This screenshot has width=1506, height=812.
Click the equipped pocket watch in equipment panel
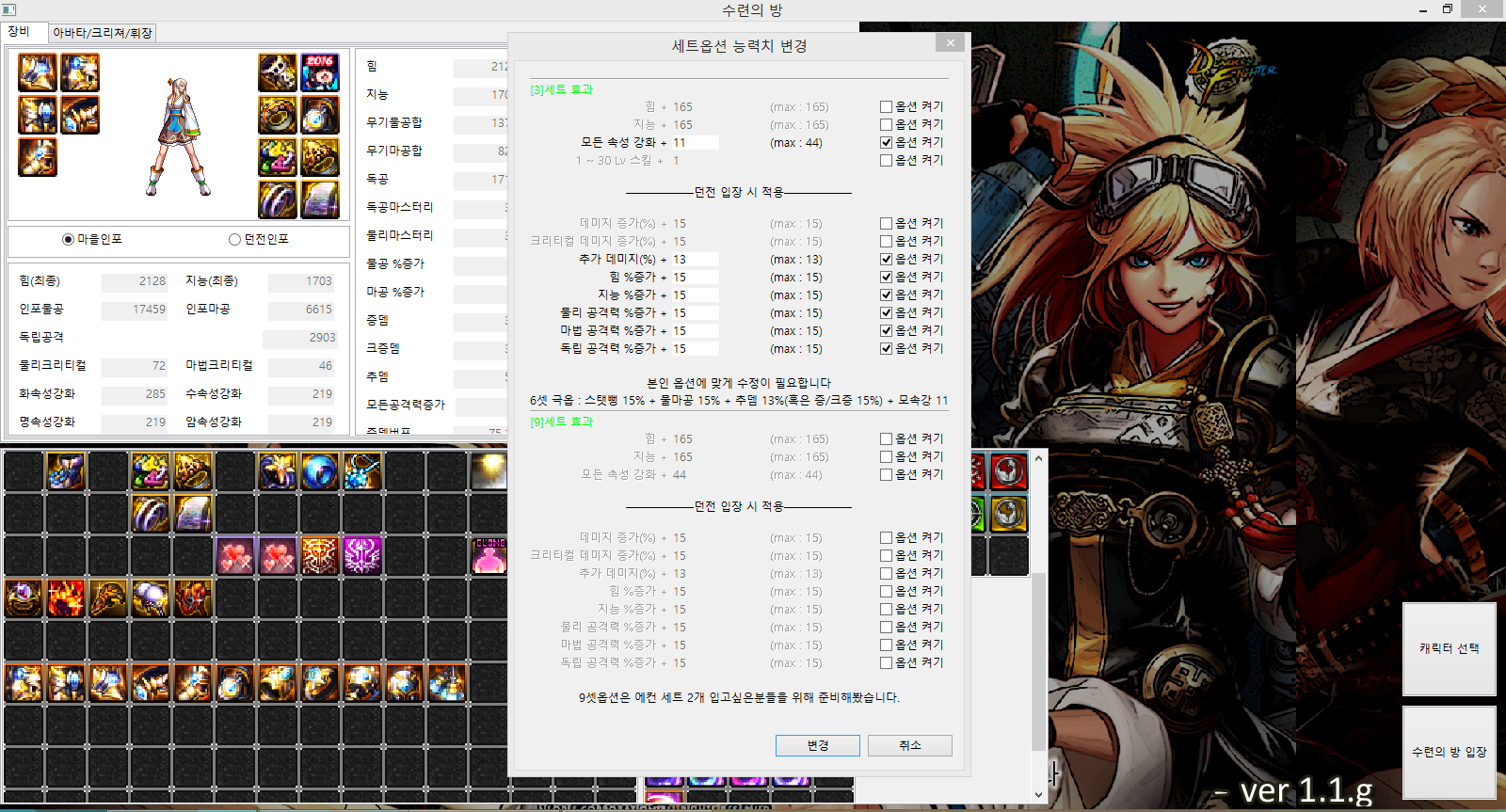coord(320,115)
